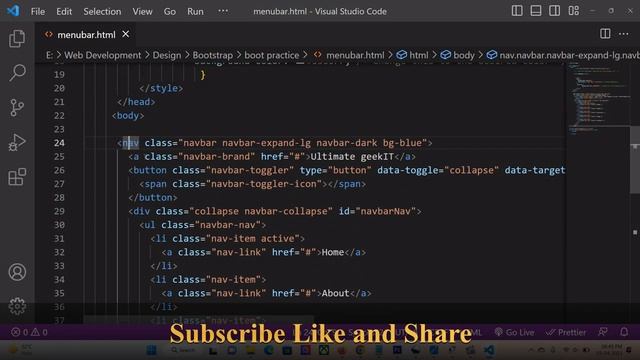This screenshot has height=360, width=640.
Task: Click the closing head tag on line 21
Action: tap(136, 102)
